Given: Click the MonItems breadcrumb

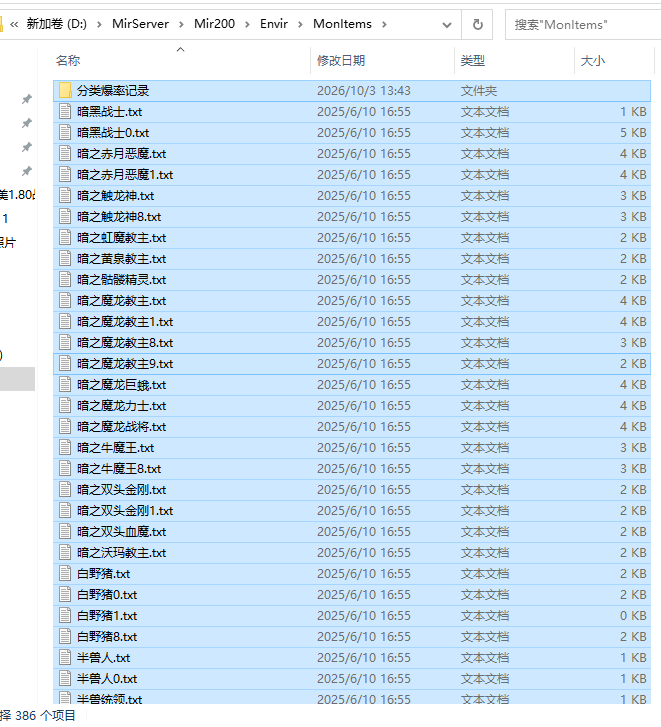Looking at the screenshot, I should coord(343,24).
